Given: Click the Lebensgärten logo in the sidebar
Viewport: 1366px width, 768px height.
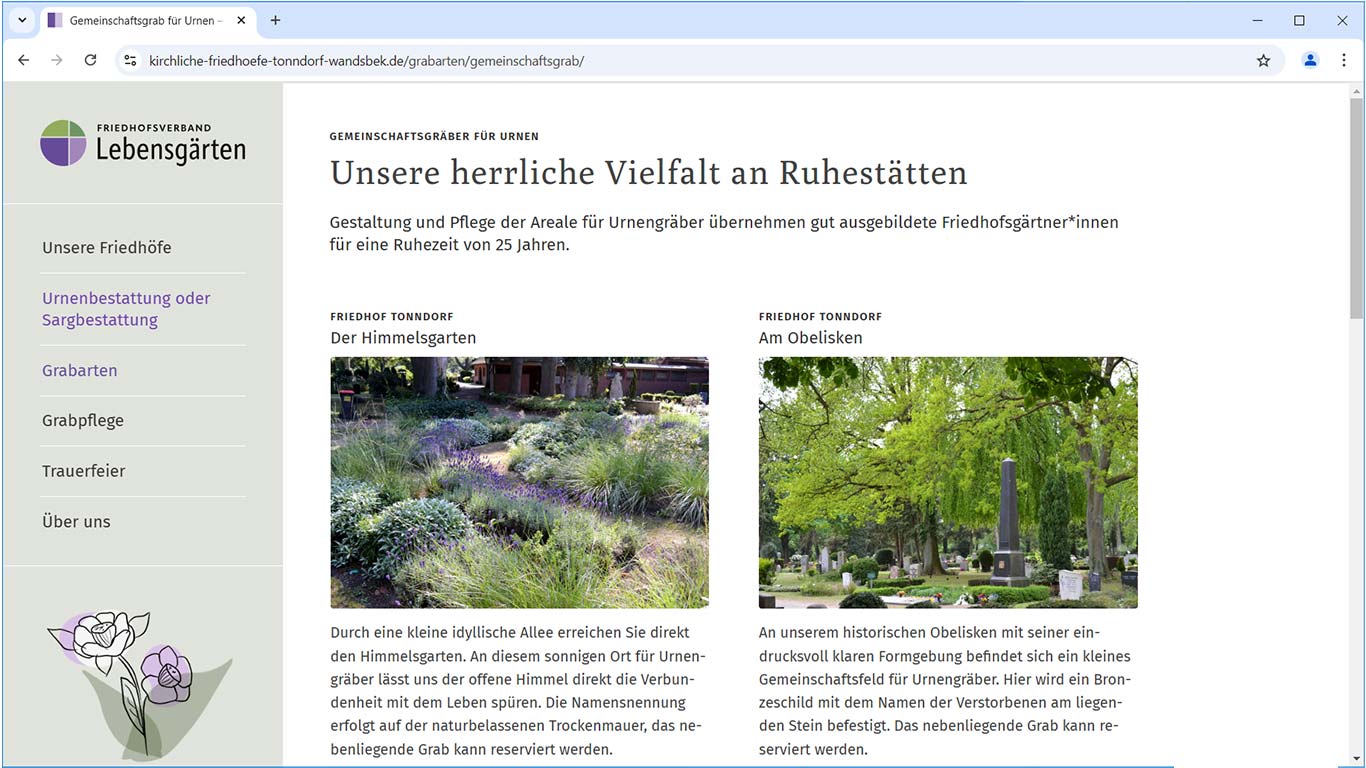Looking at the screenshot, I should click(143, 143).
